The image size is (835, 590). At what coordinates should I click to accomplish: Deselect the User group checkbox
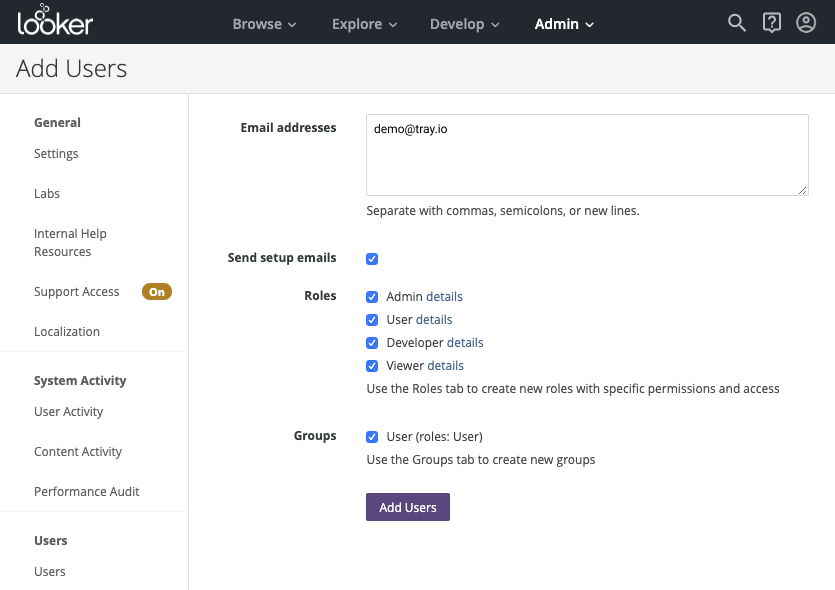pos(372,436)
